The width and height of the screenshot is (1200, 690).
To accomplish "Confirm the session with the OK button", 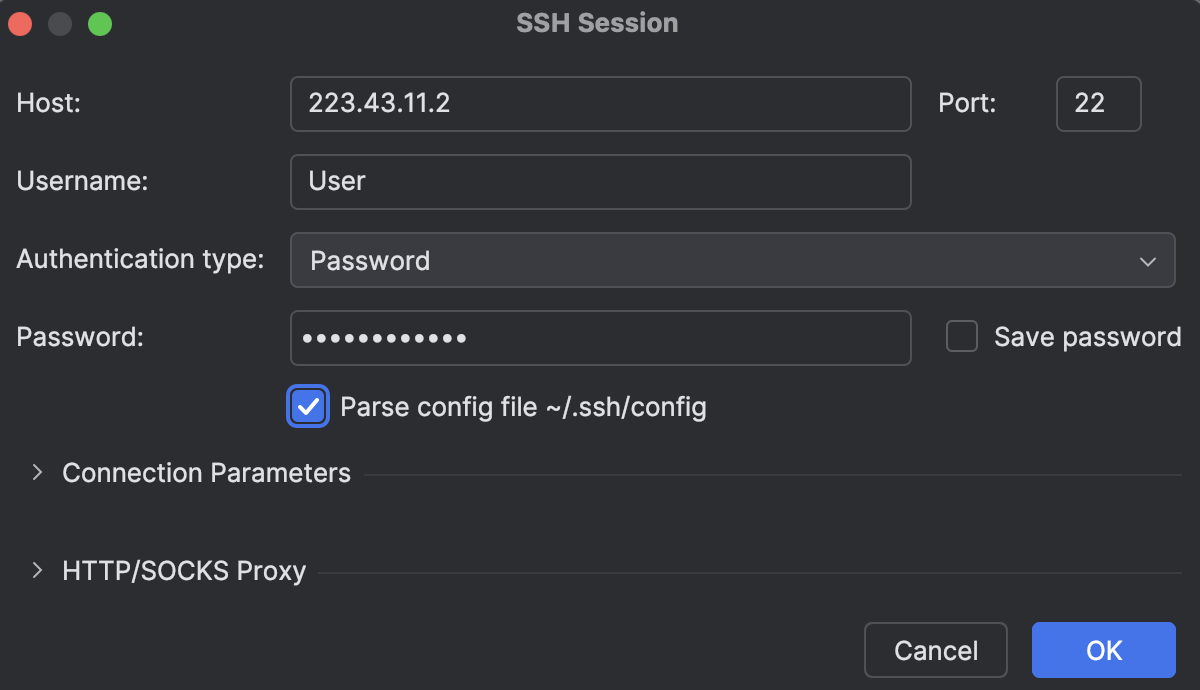I will point(1103,650).
